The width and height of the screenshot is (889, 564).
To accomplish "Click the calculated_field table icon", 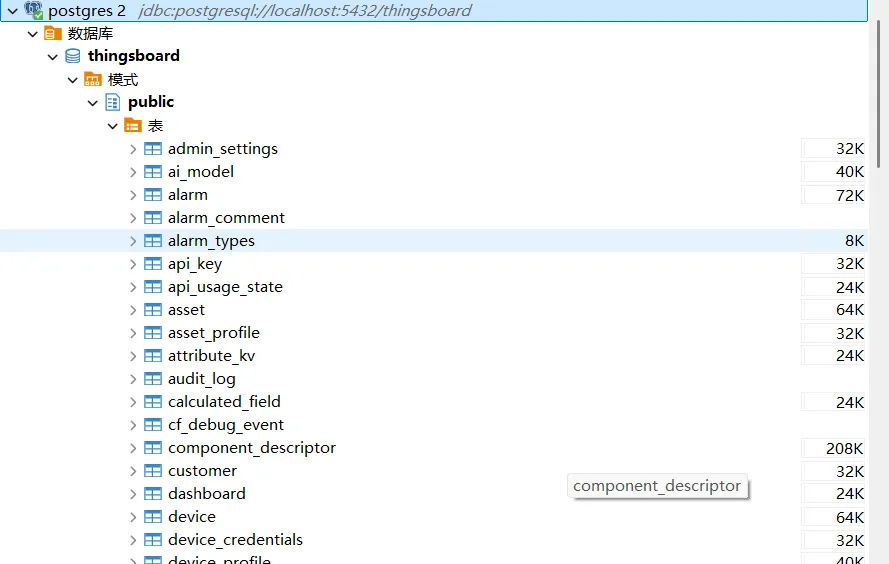I will 153,402.
